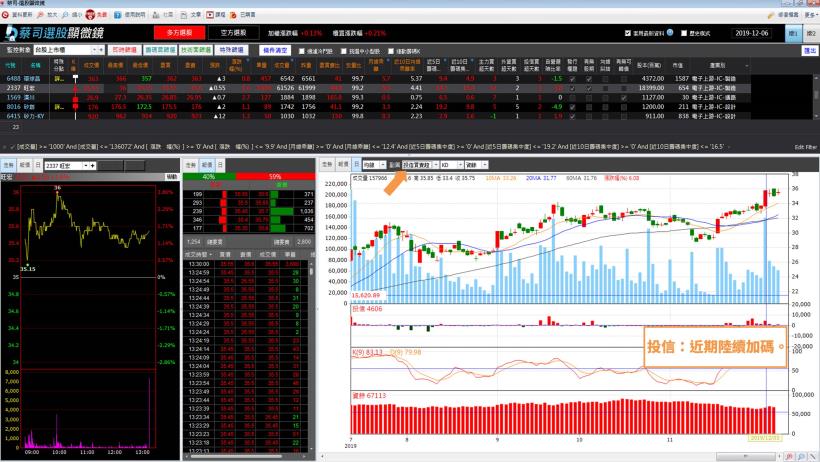Select the second tab in the middle quote panel

[207, 165]
